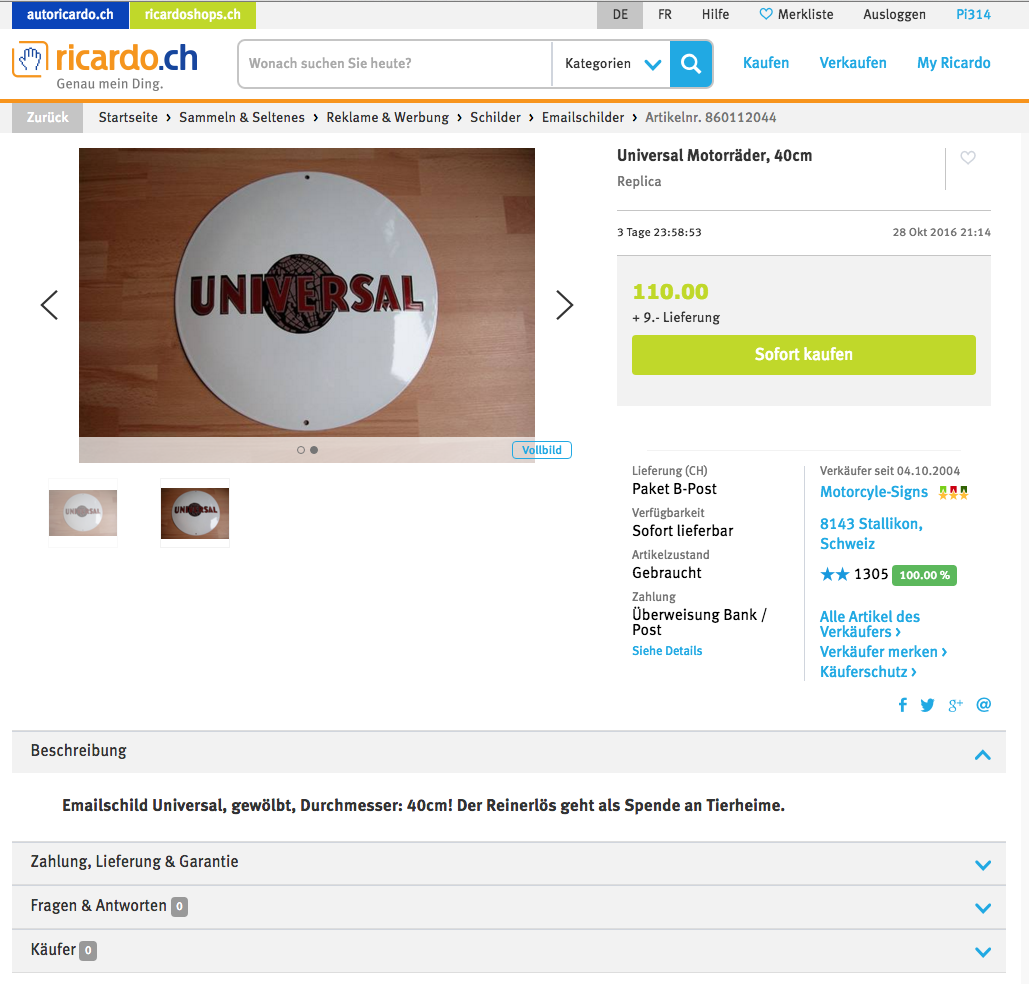Viewport: 1029px width, 984px height.
Task: Open the Verkaufen menu
Action: point(852,63)
